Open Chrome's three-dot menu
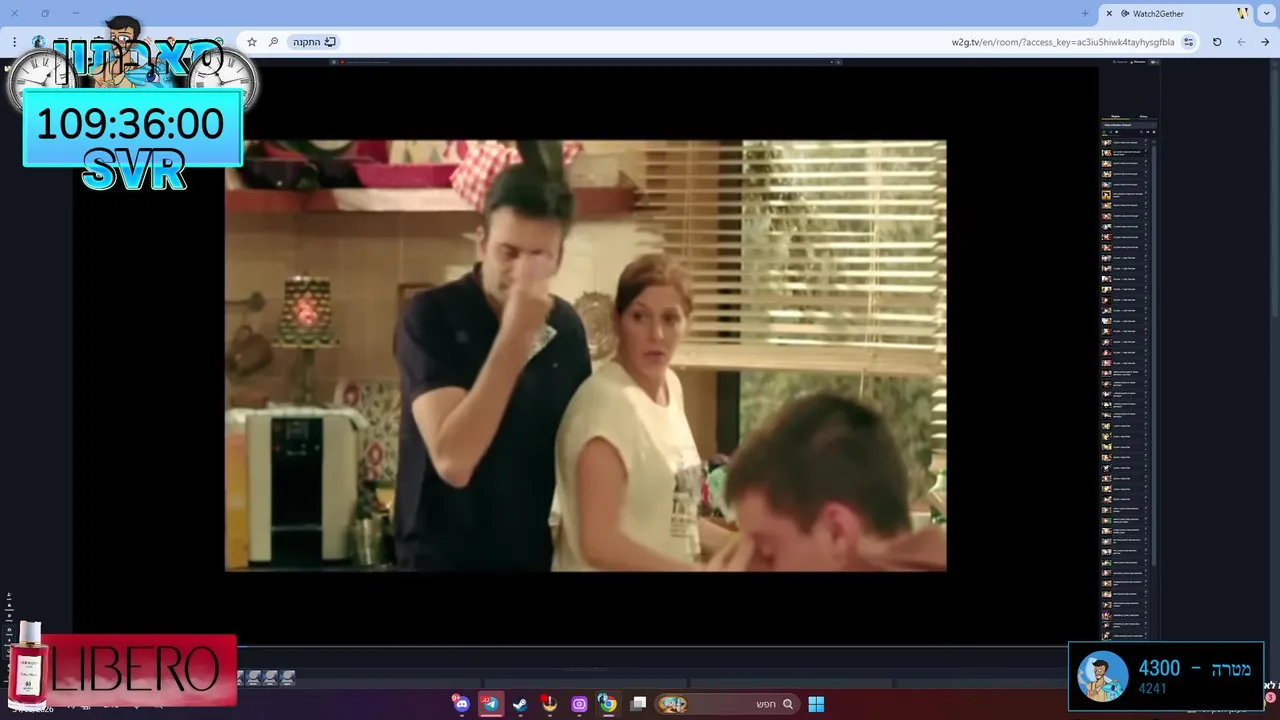 (x=14, y=42)
